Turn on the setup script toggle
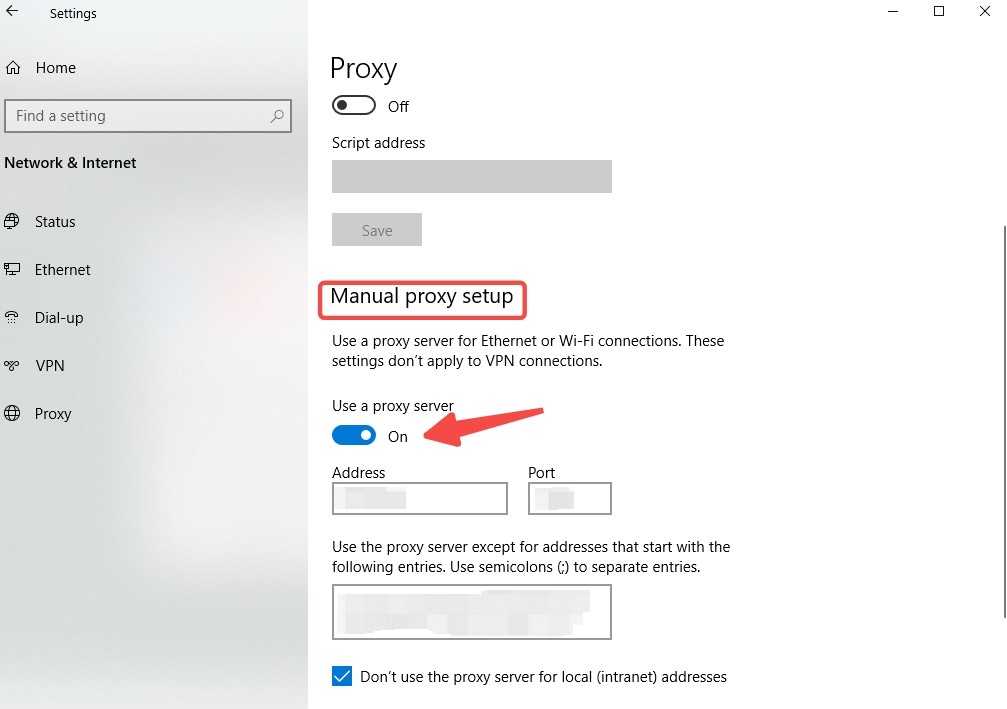 tap(354, 105)
